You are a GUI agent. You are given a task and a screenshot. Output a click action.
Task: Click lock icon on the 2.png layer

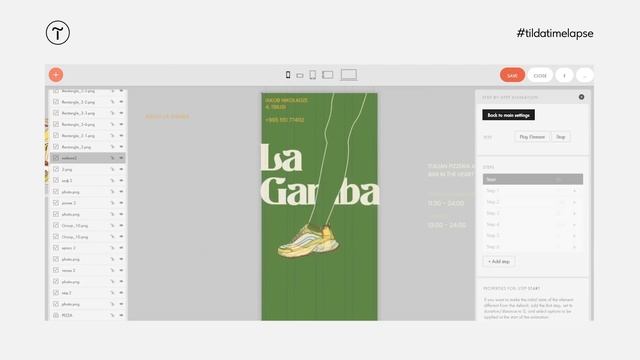[112, 169]
